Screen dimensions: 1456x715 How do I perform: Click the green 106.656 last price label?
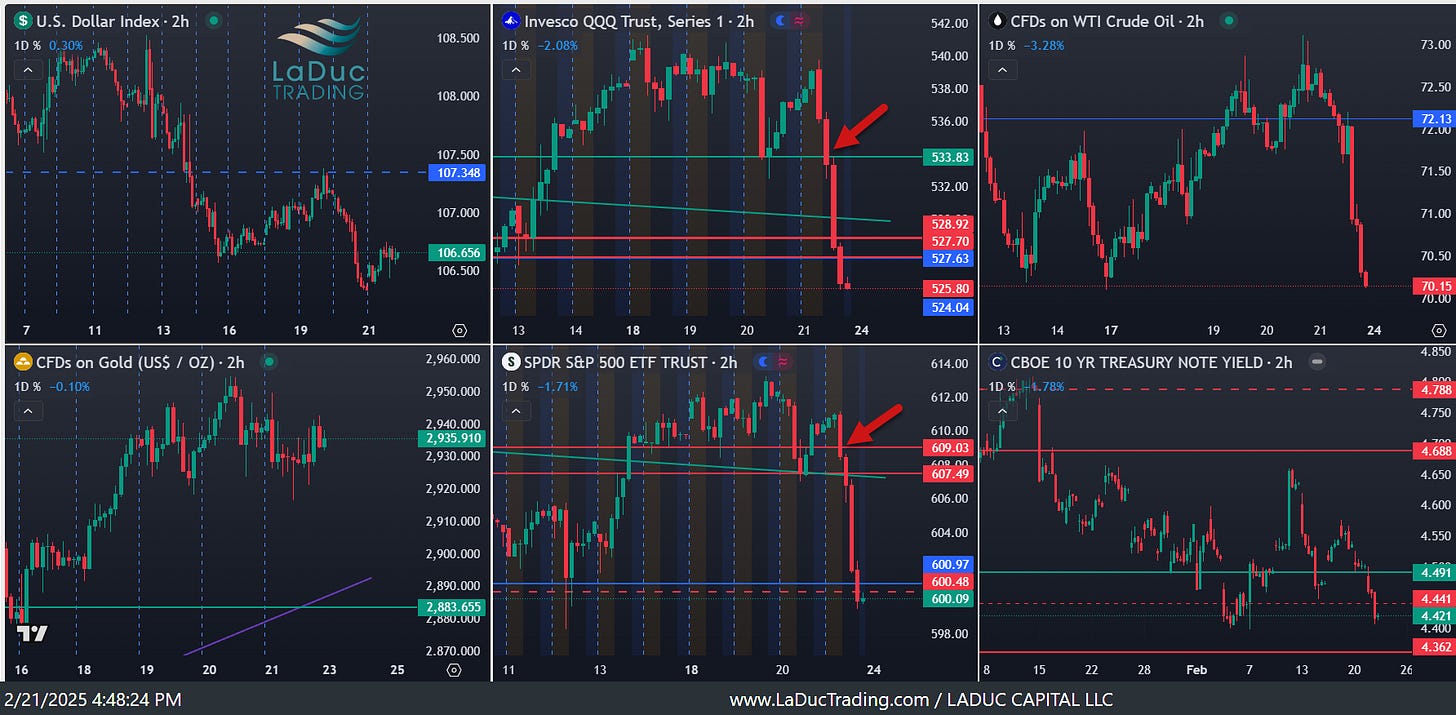(455, 253)
